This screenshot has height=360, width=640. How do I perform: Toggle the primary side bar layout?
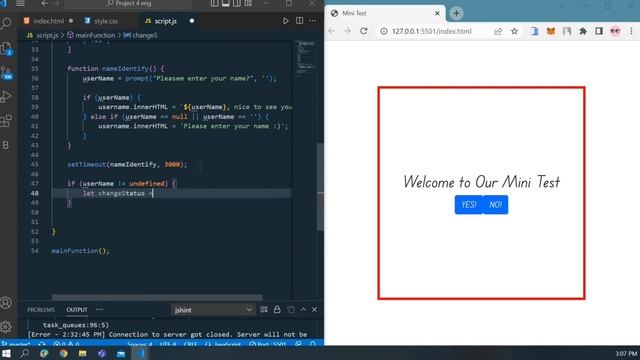point(214,3)
